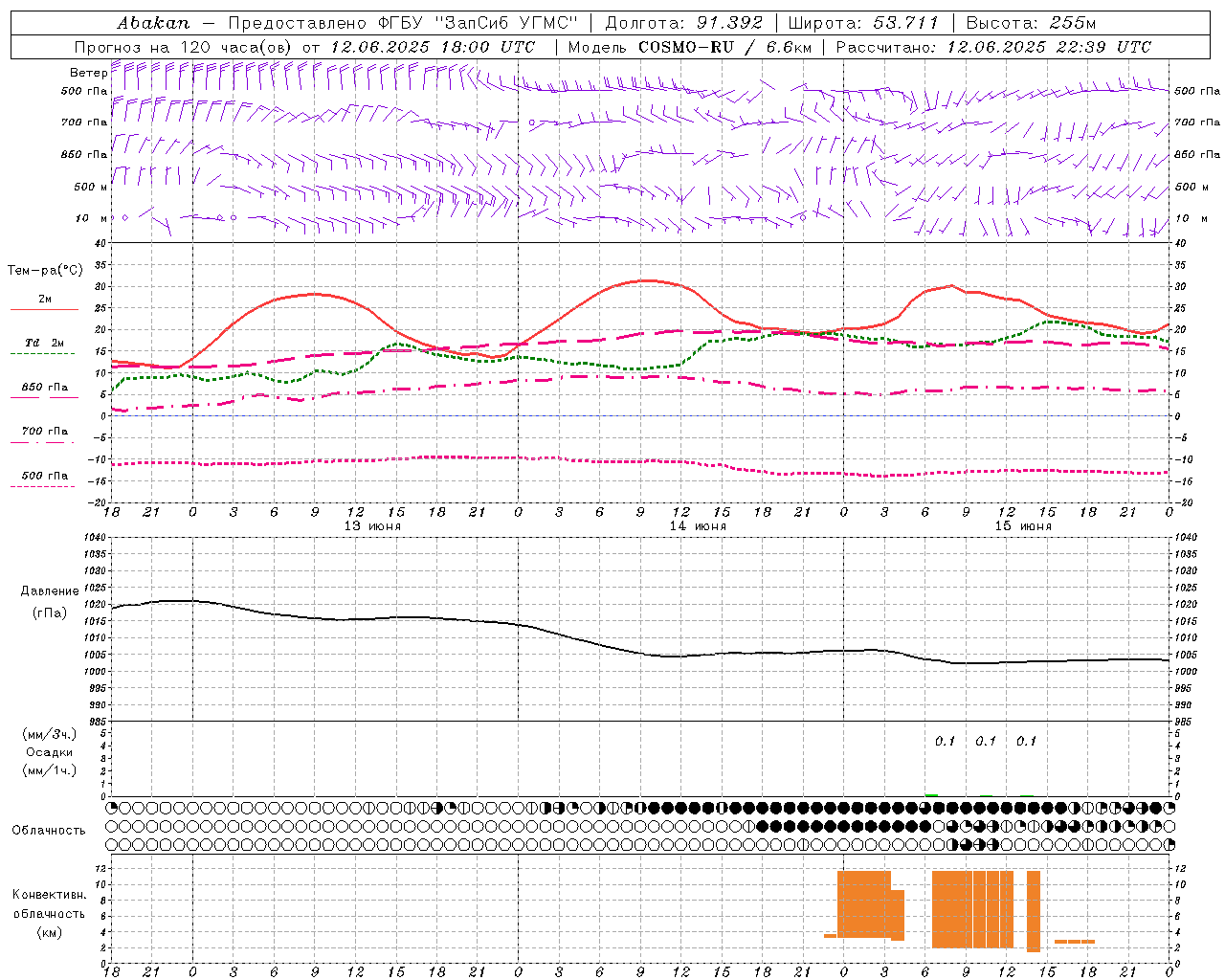Click the 40 tick on left temperature axis
The height and width of the screenshot is (980, 1225).
click(101, 243)
